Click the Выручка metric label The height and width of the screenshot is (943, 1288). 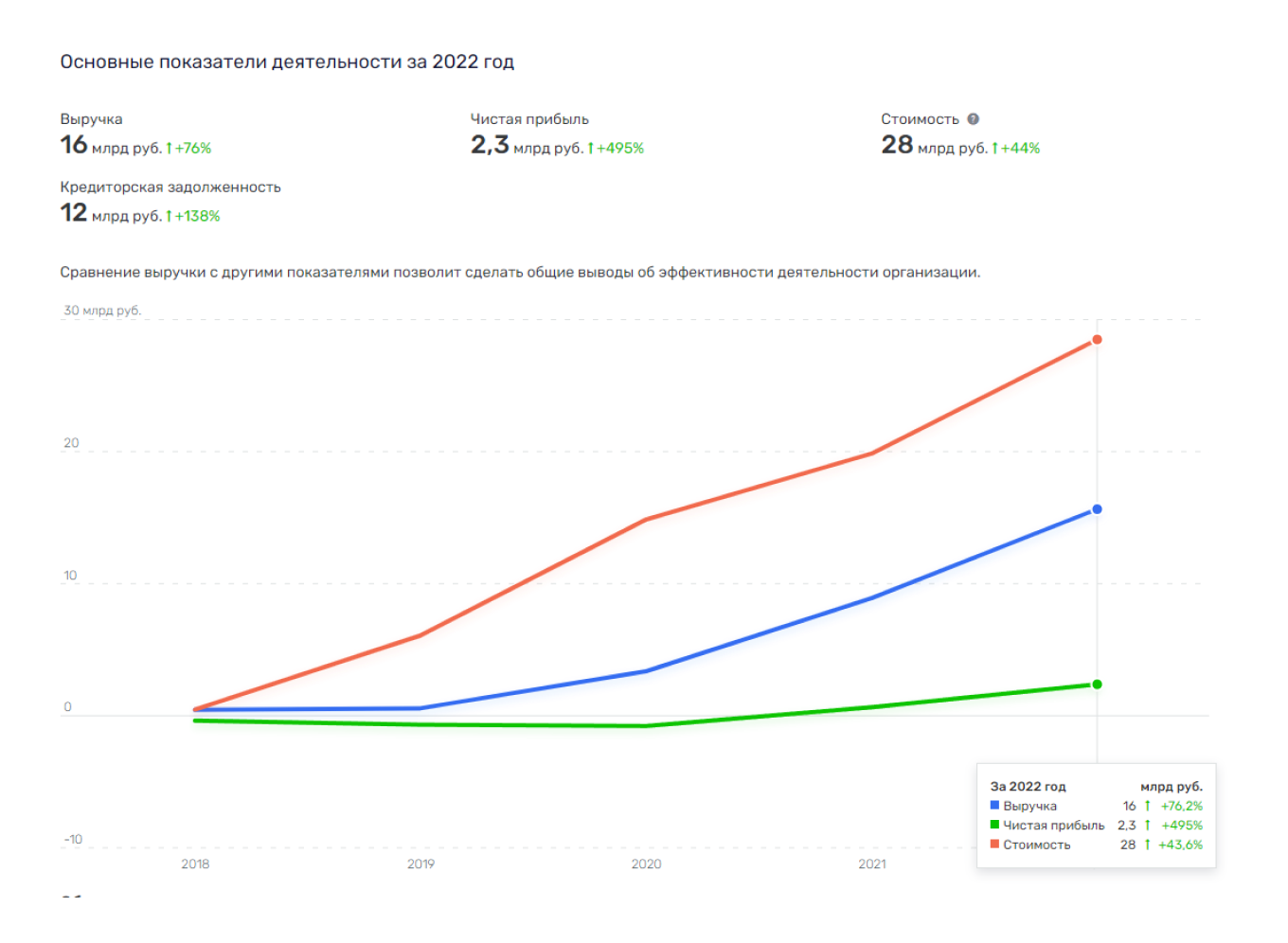click(92, 119)
